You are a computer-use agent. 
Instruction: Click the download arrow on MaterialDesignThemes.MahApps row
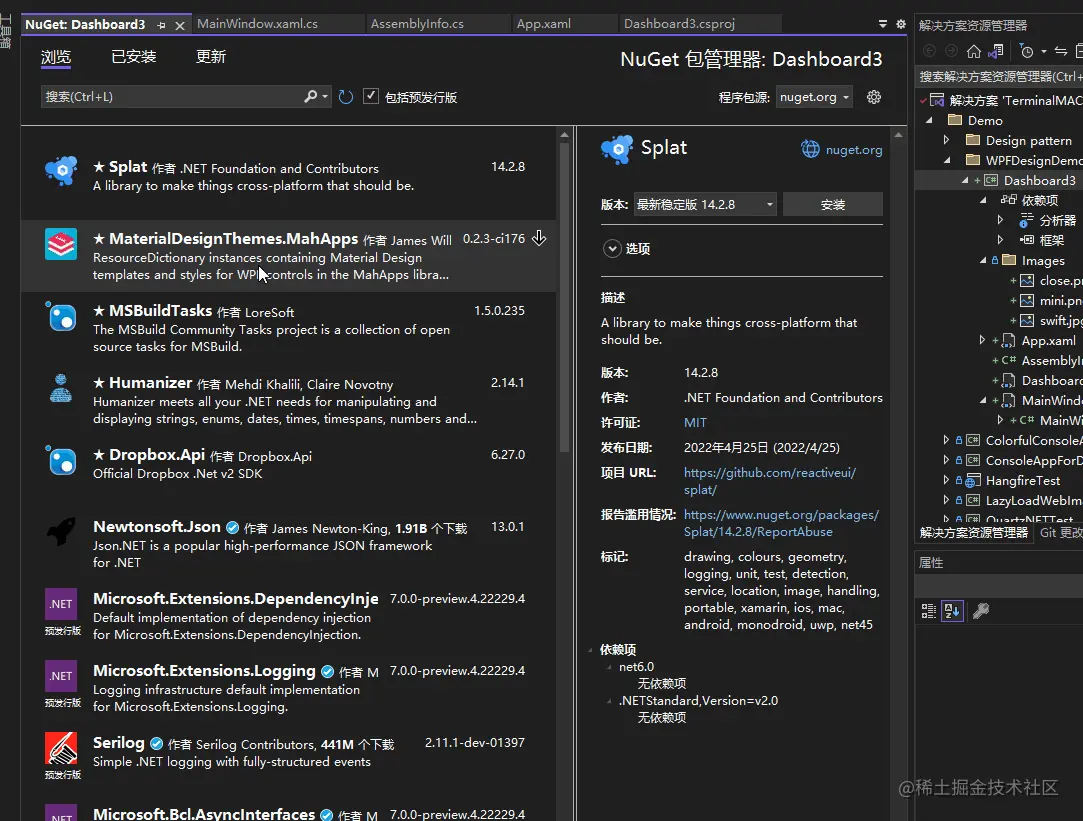[x=539, y=238]
